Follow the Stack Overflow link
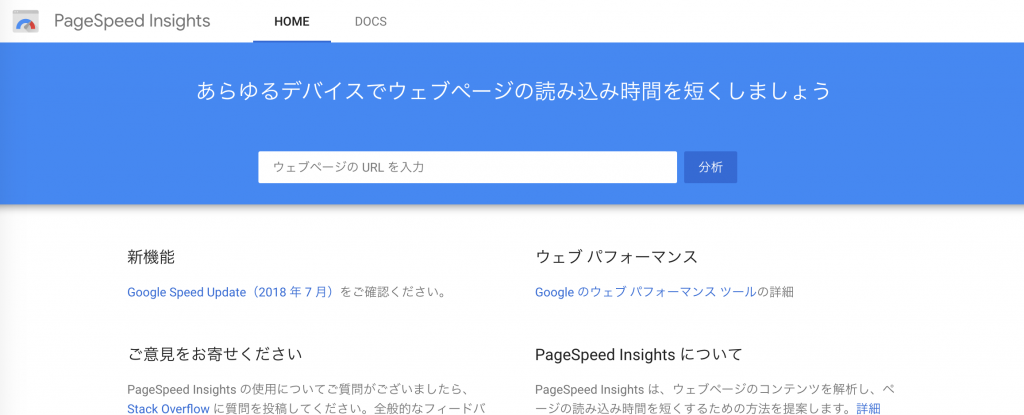Viewport: 1024px width, 415px height. 168,409
